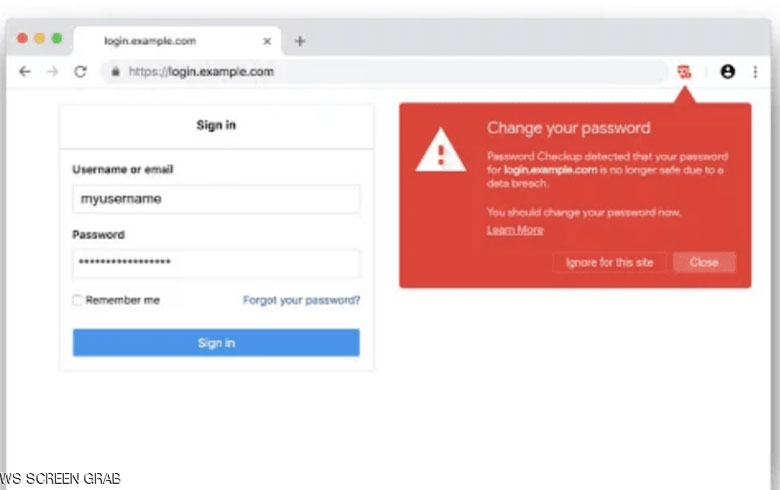Screen dimensions: 780x490
Task: Open the Chrome three-dot menu
Action: 755,72
